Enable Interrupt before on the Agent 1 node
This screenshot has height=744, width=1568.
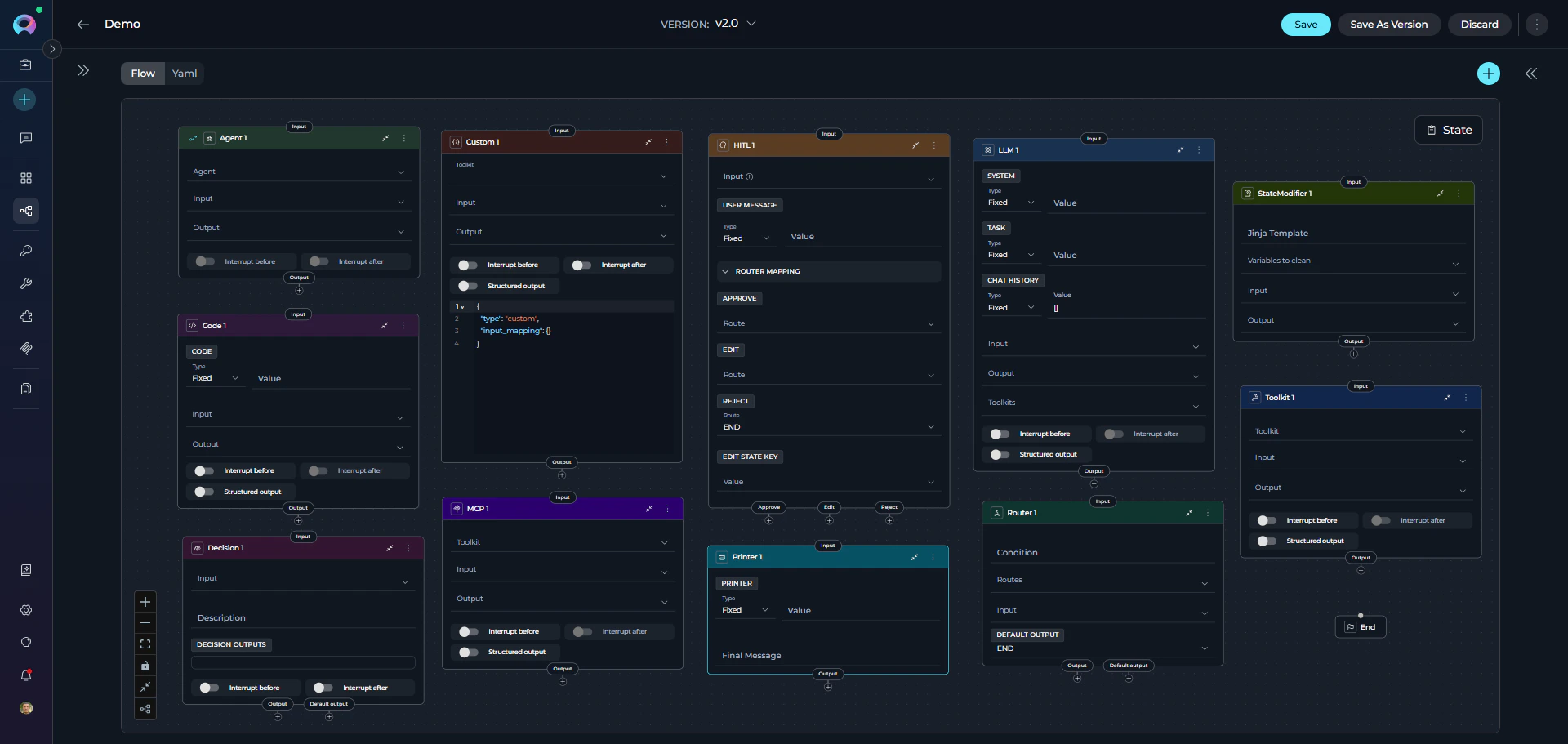[x=204, y=261]
